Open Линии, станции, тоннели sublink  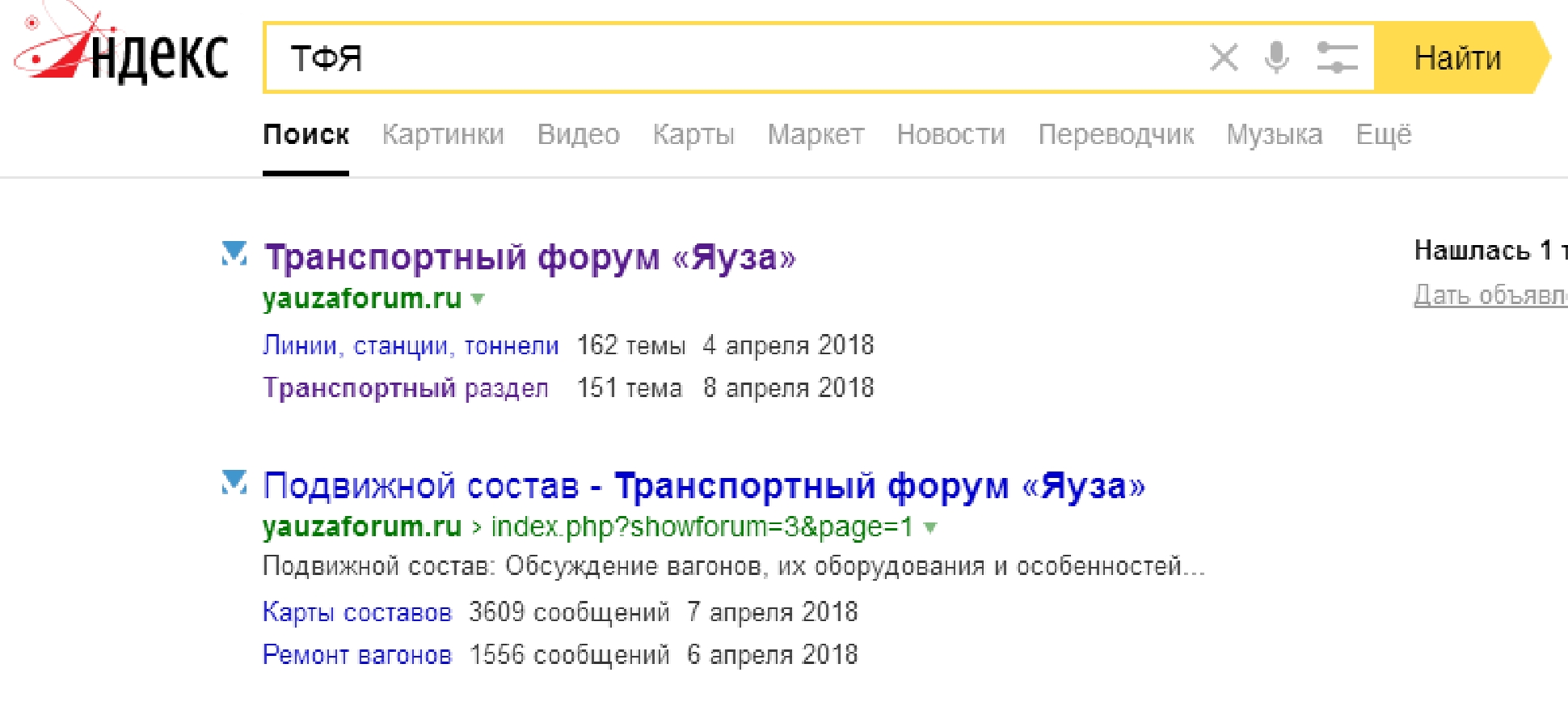411,345
